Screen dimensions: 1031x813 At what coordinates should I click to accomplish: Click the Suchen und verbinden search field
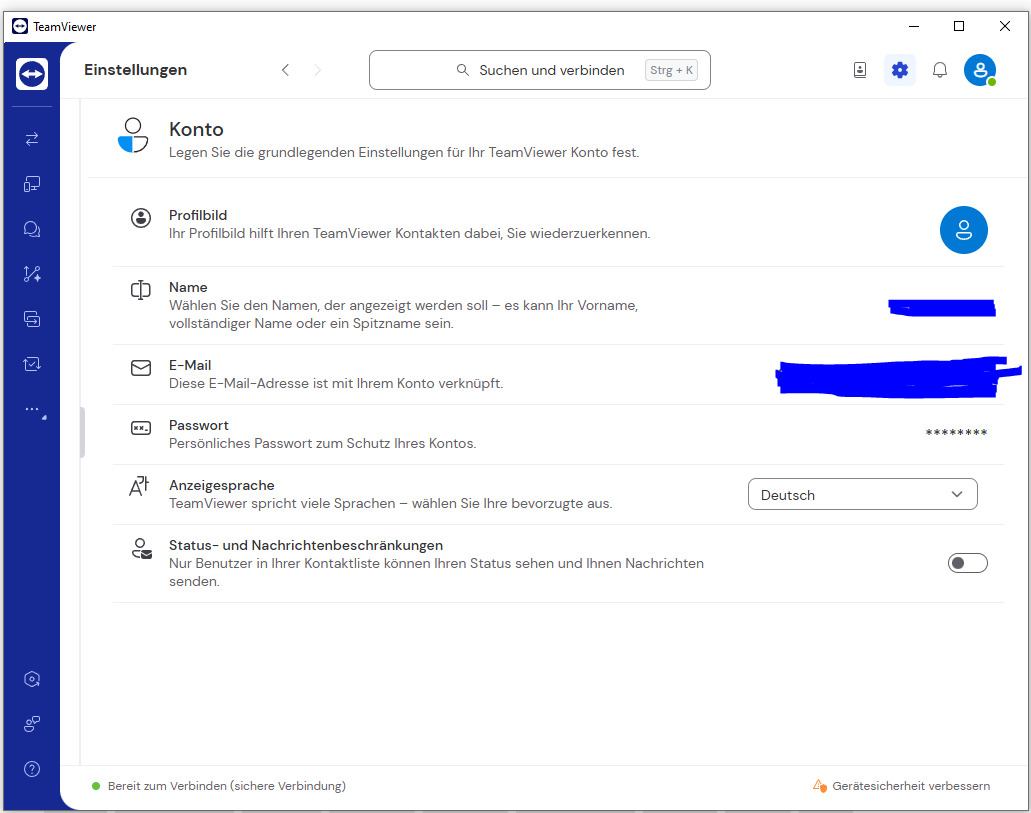coord(540,70)
